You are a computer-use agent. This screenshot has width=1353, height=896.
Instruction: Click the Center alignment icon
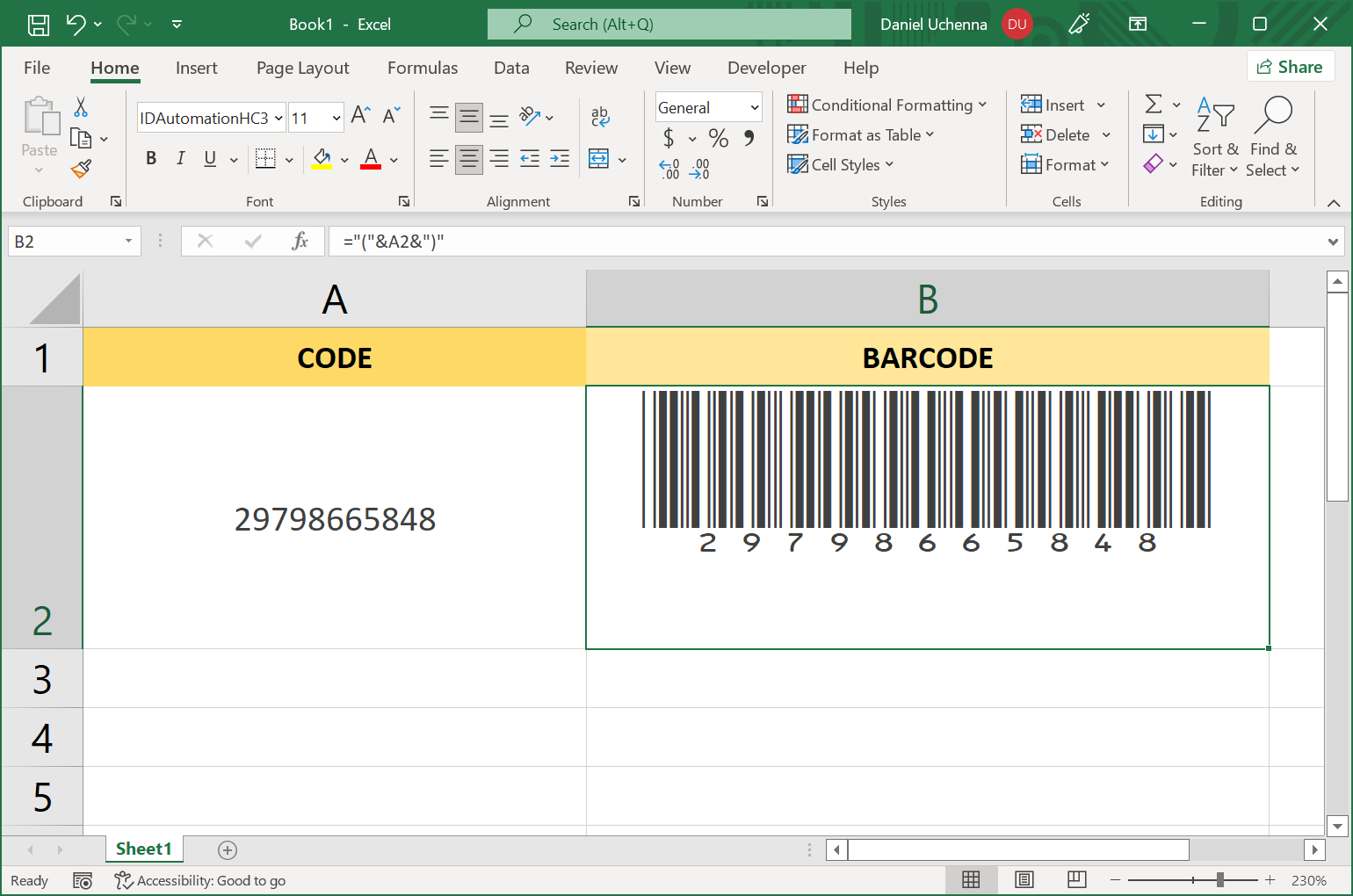tap(468, 159)
